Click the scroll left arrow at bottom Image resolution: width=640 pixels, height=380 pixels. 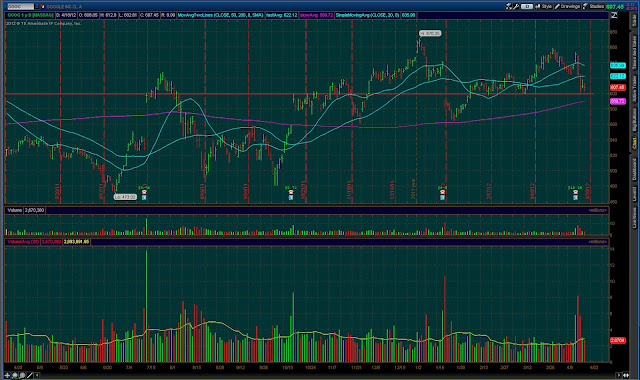point(37,375)
